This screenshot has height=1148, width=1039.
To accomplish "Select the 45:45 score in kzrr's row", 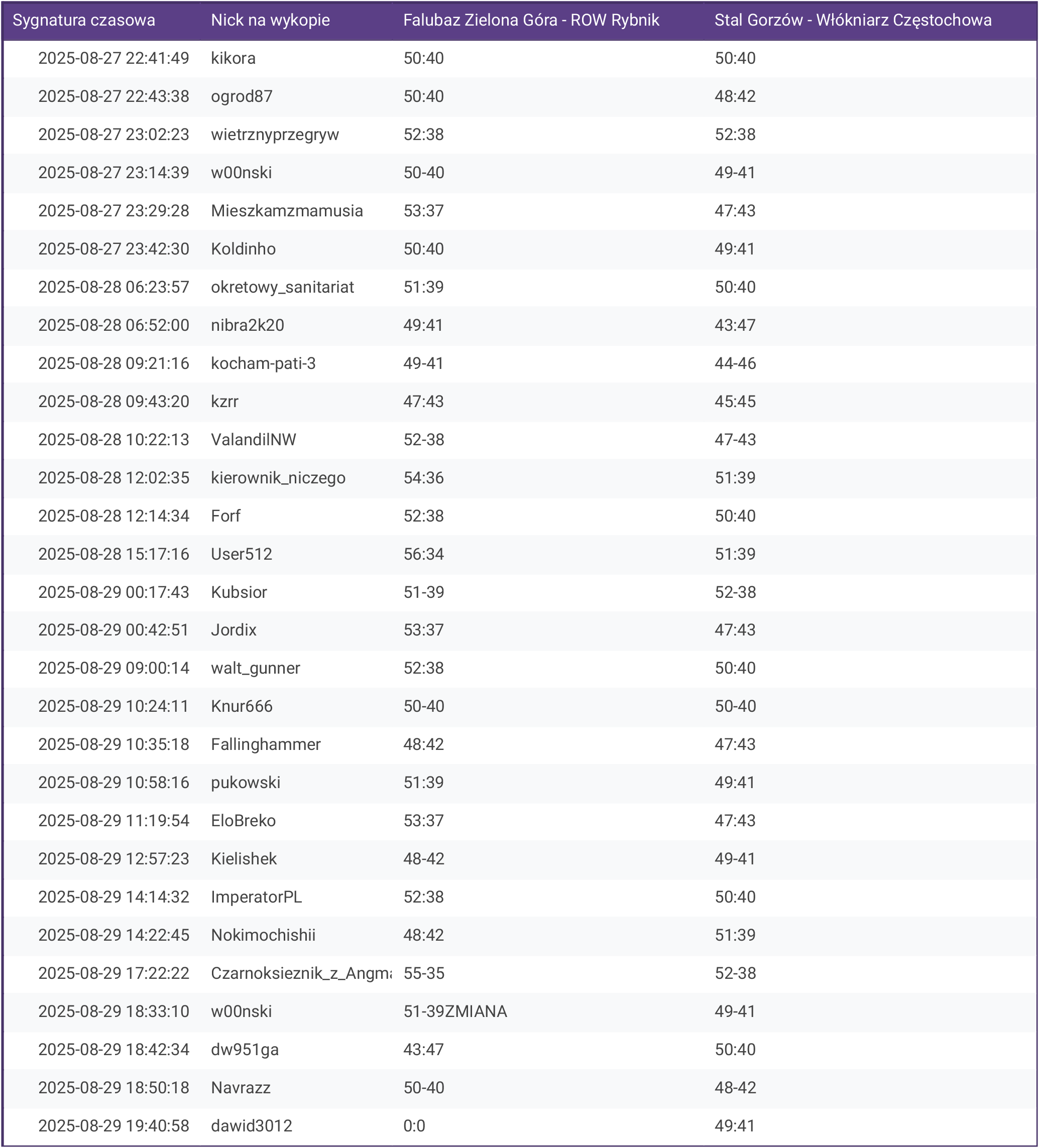I will 735,402.
